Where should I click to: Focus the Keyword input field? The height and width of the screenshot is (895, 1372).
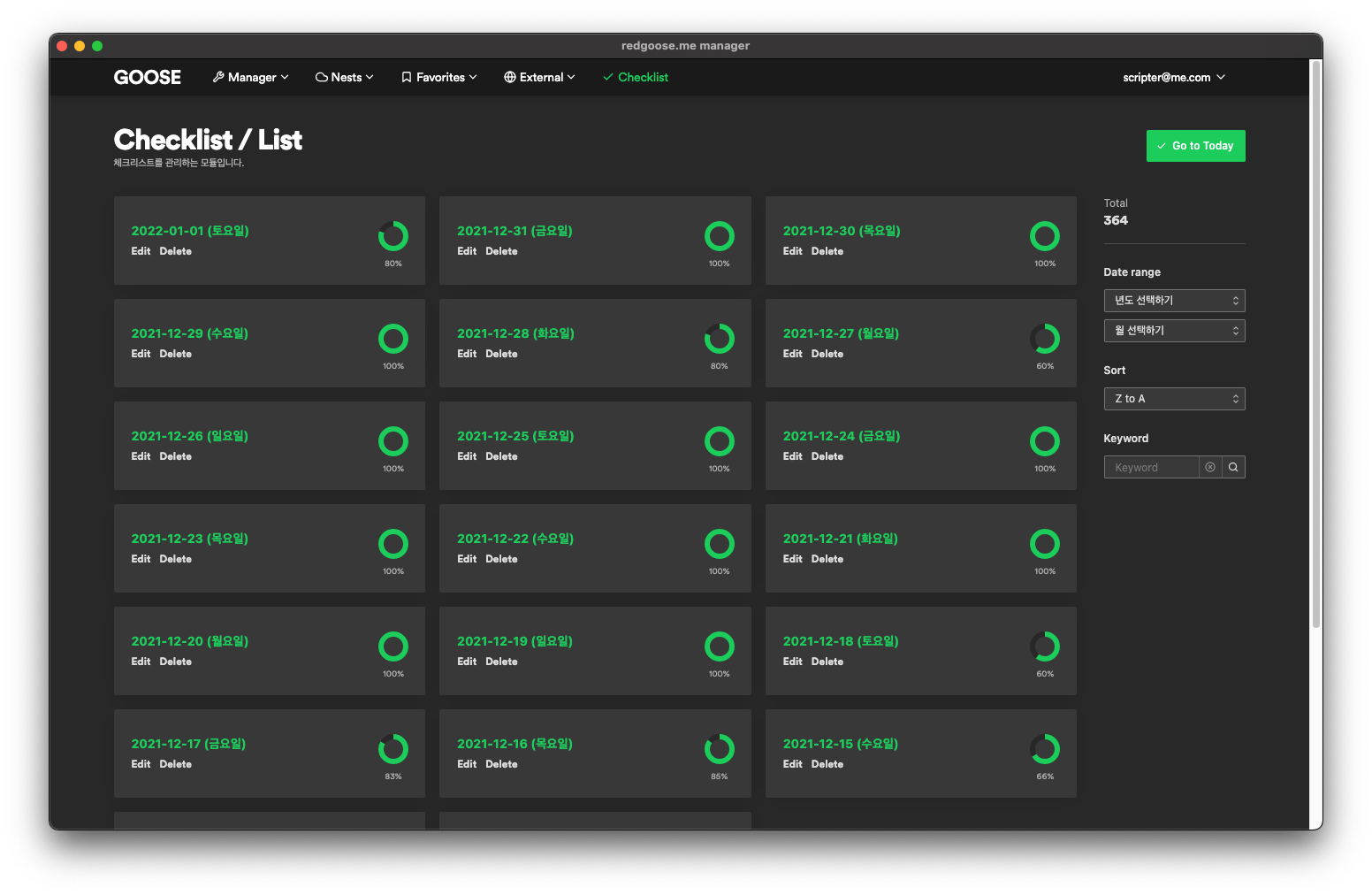[x=1151, y=467]
